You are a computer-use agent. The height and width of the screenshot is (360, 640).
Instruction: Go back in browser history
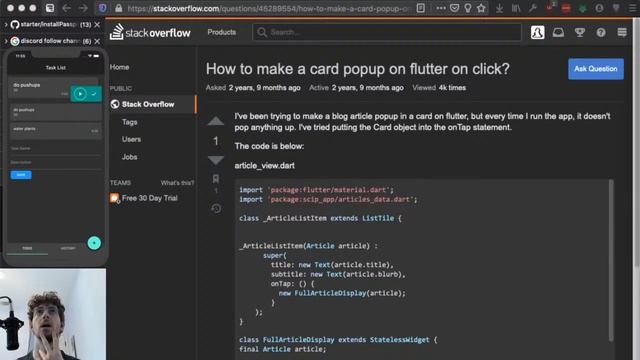(x=66, y=8)
